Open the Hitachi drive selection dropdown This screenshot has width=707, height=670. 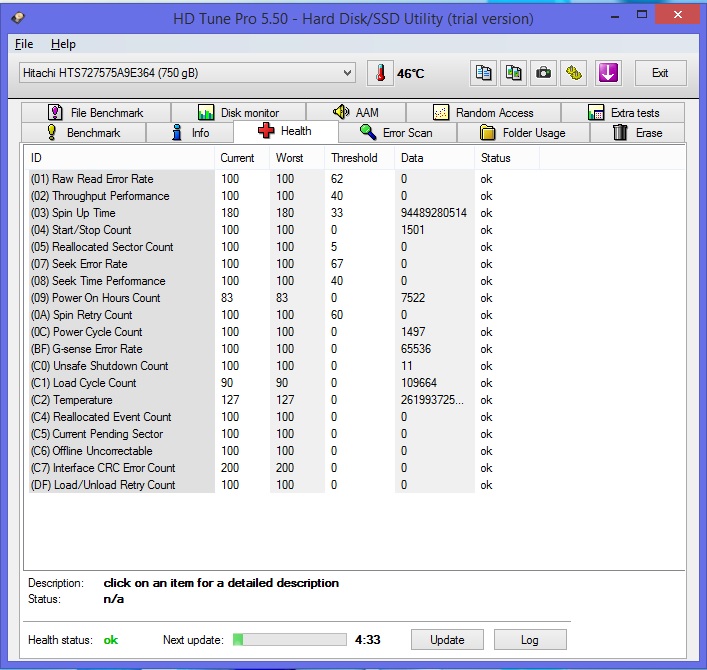point(187,73)
